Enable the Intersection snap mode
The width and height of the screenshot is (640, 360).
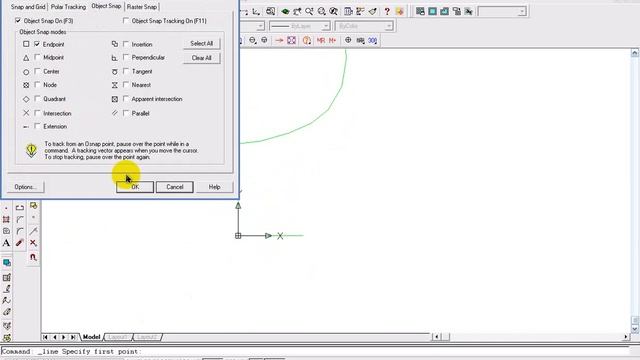pos(37,113)
